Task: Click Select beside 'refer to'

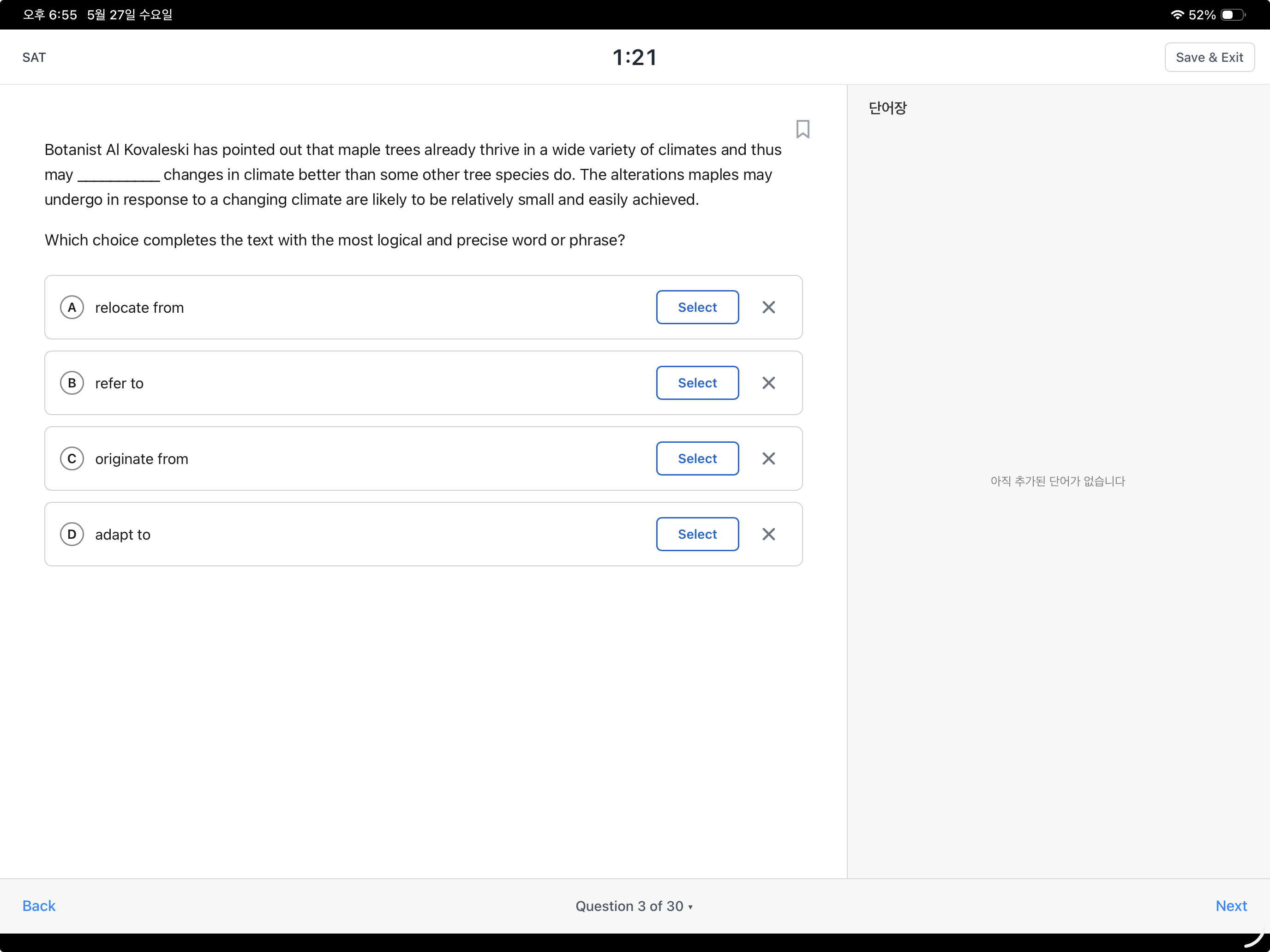Action: 697,383
